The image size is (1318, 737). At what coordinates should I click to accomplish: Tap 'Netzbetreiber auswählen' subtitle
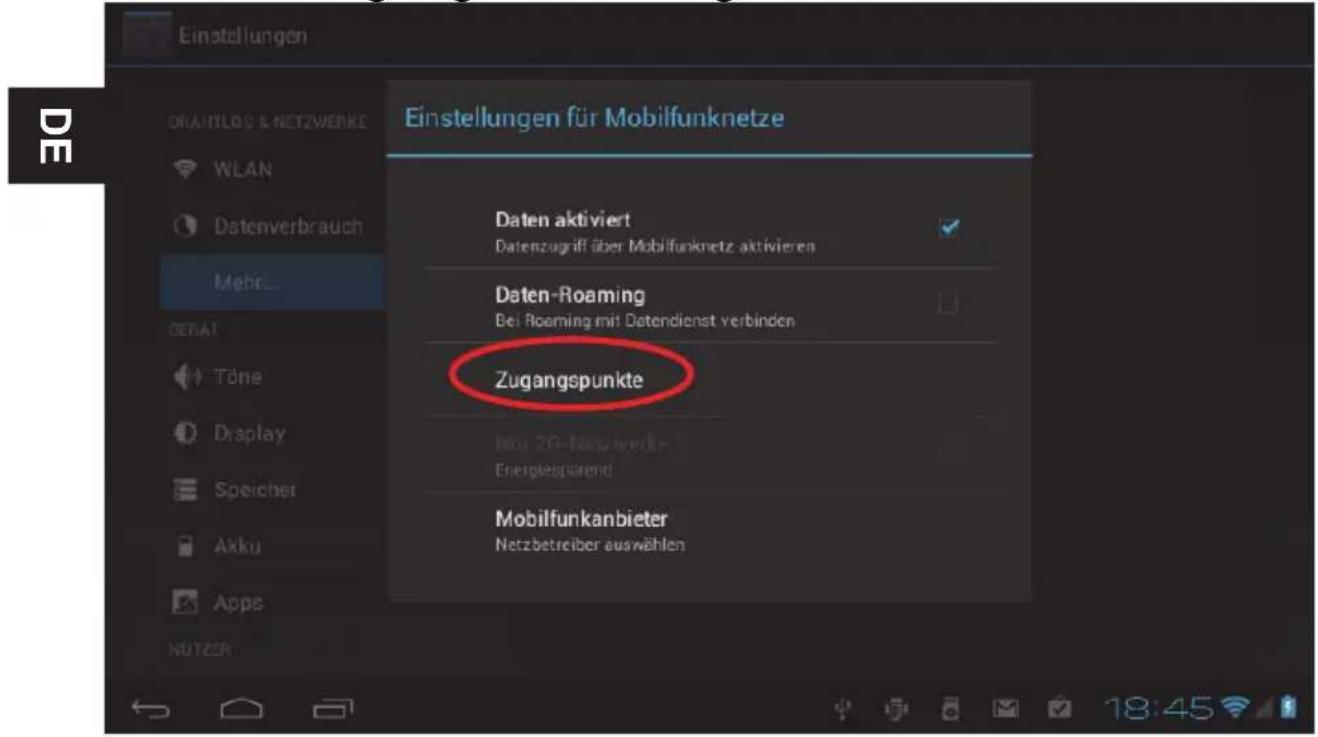(x=588, y=546)
